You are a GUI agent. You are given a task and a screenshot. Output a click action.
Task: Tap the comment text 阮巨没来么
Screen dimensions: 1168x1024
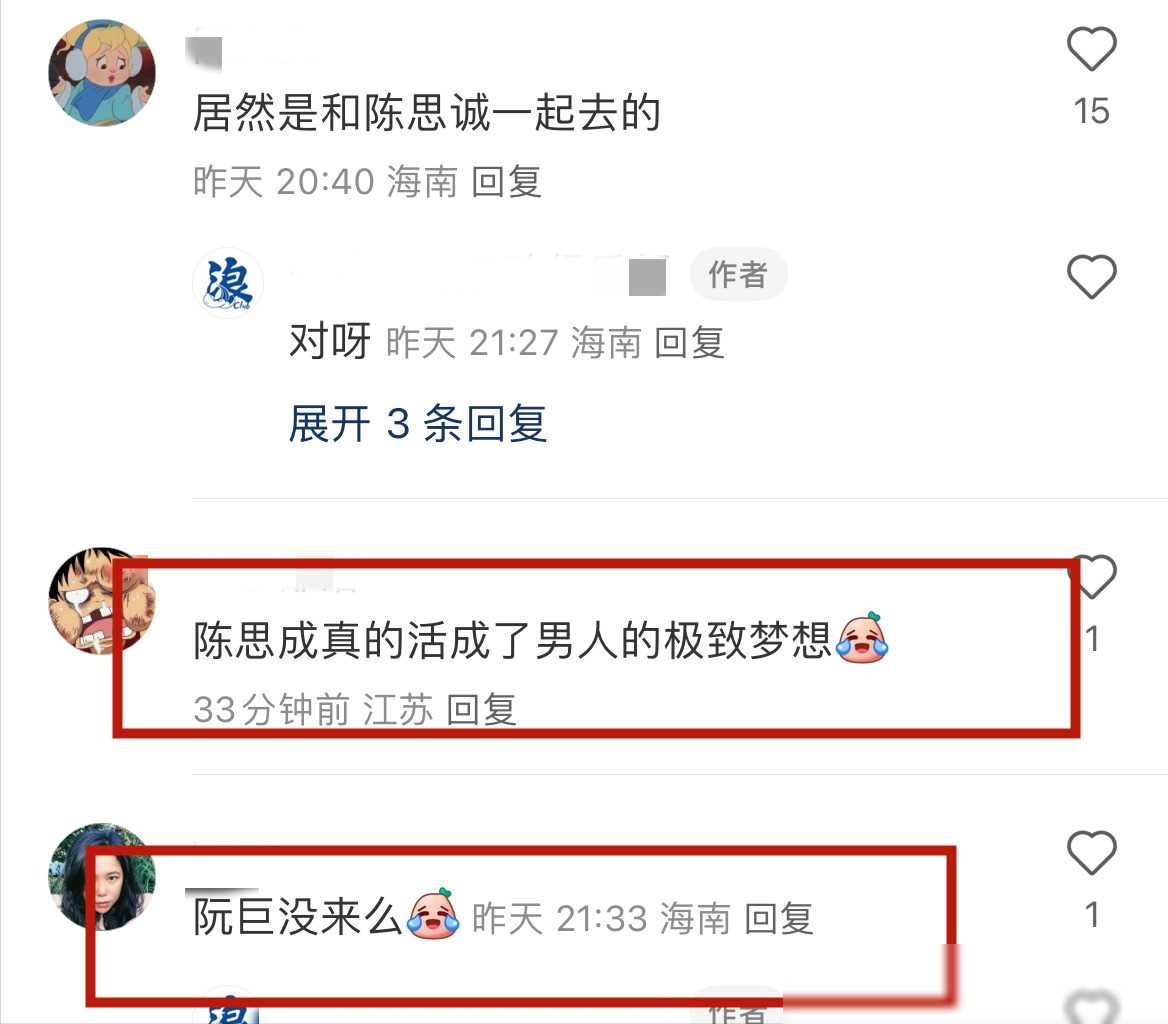[x=298, y=916]
